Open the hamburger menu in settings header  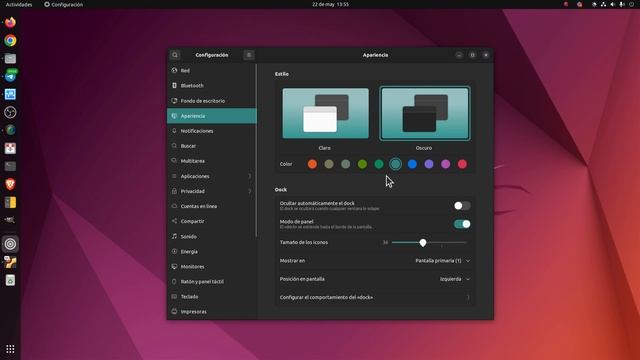tap(249, 55)
